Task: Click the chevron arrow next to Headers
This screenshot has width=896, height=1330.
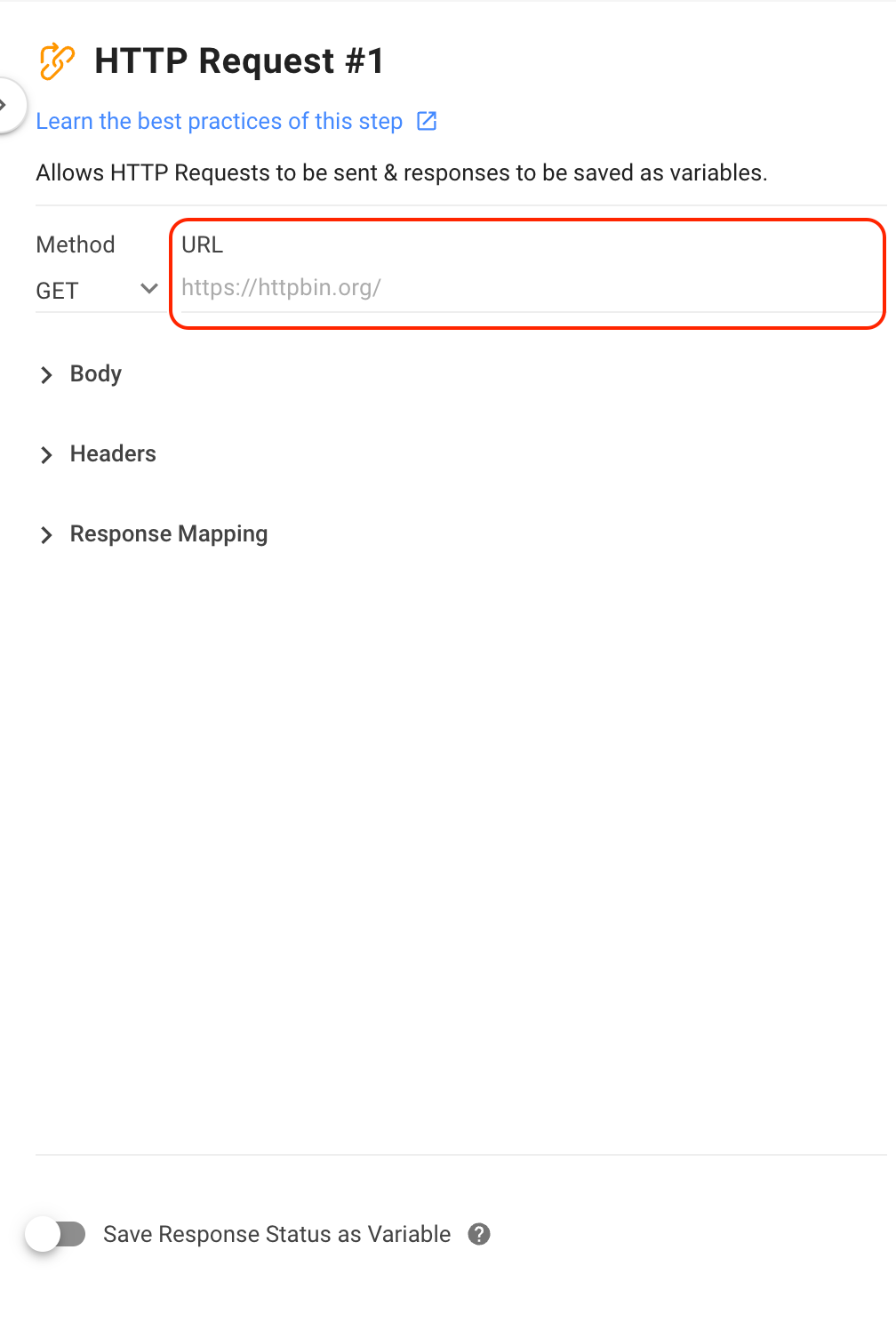Action: coord(46,455)
